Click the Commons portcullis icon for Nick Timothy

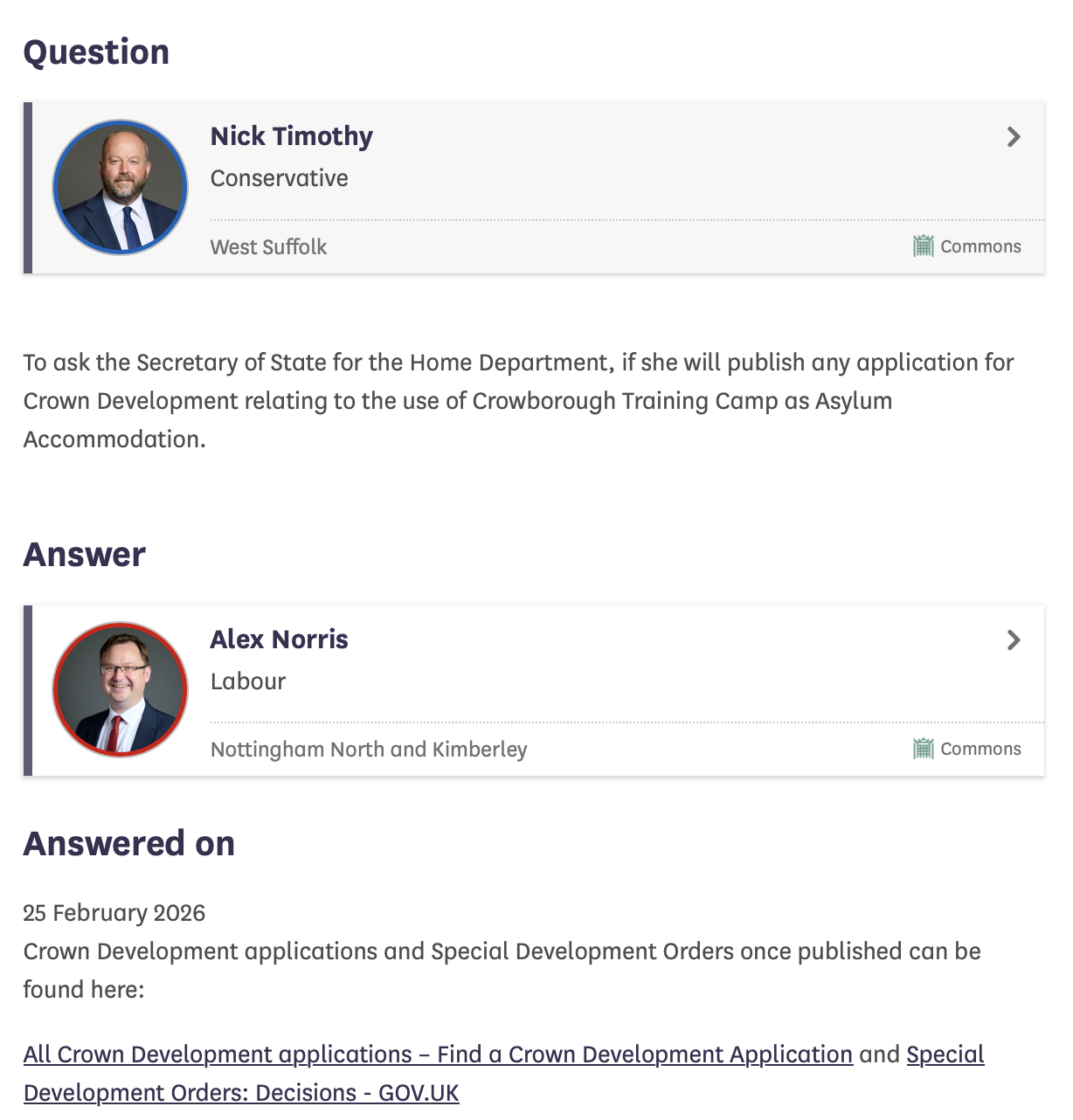click(923, 246)
